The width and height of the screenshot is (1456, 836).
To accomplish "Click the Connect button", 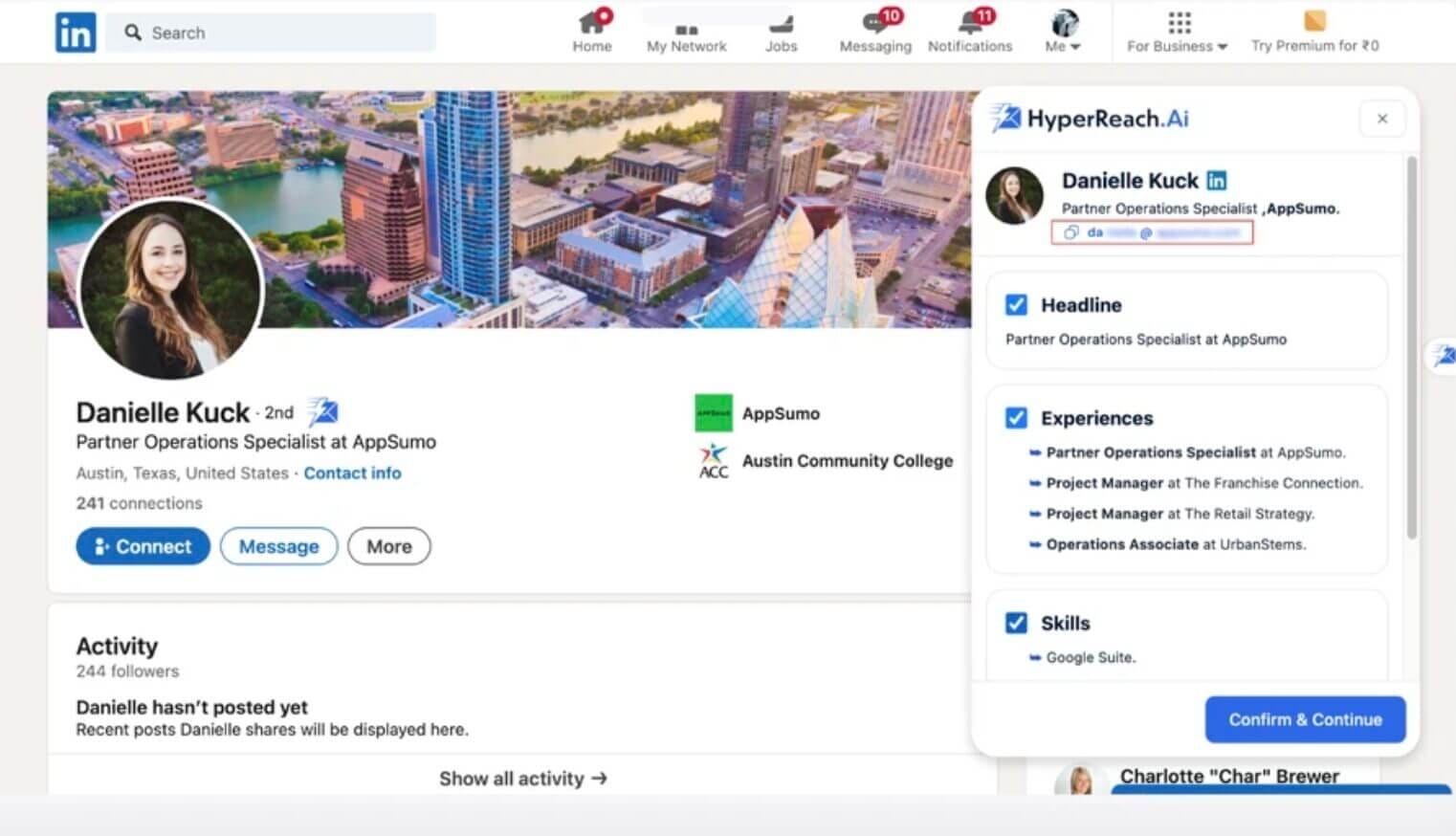I will tap(143, 546).
